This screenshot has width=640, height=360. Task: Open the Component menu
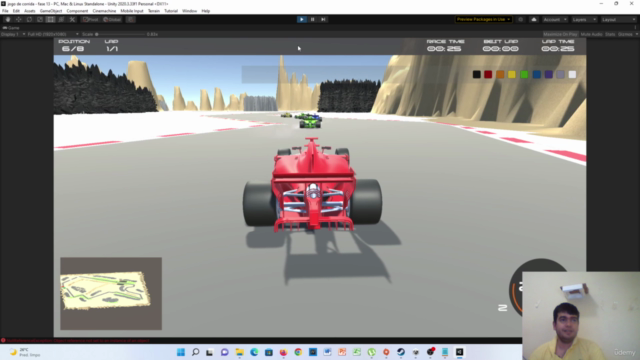pos(77,11)
